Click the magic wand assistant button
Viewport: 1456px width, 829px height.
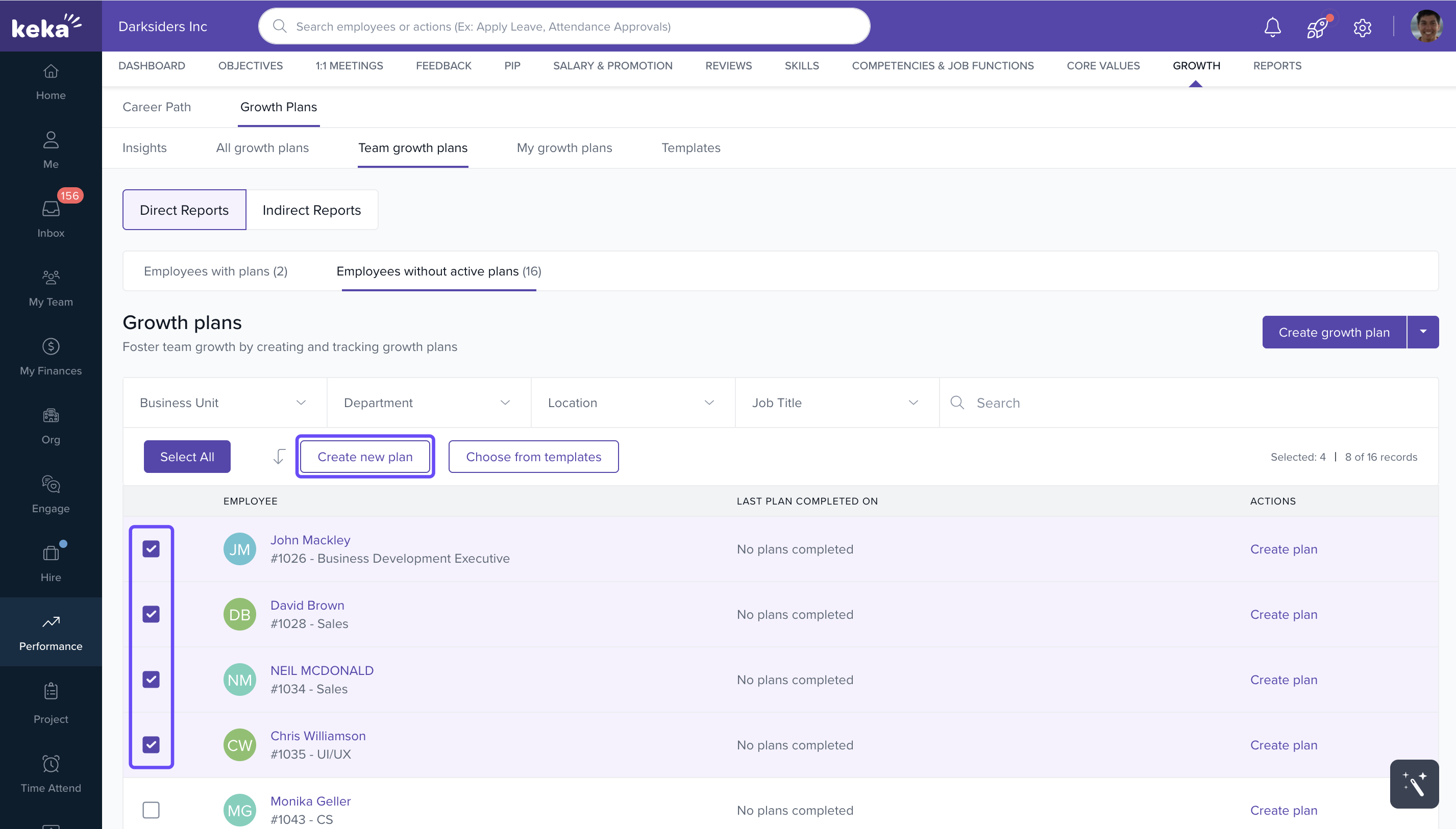point(1414,784)
